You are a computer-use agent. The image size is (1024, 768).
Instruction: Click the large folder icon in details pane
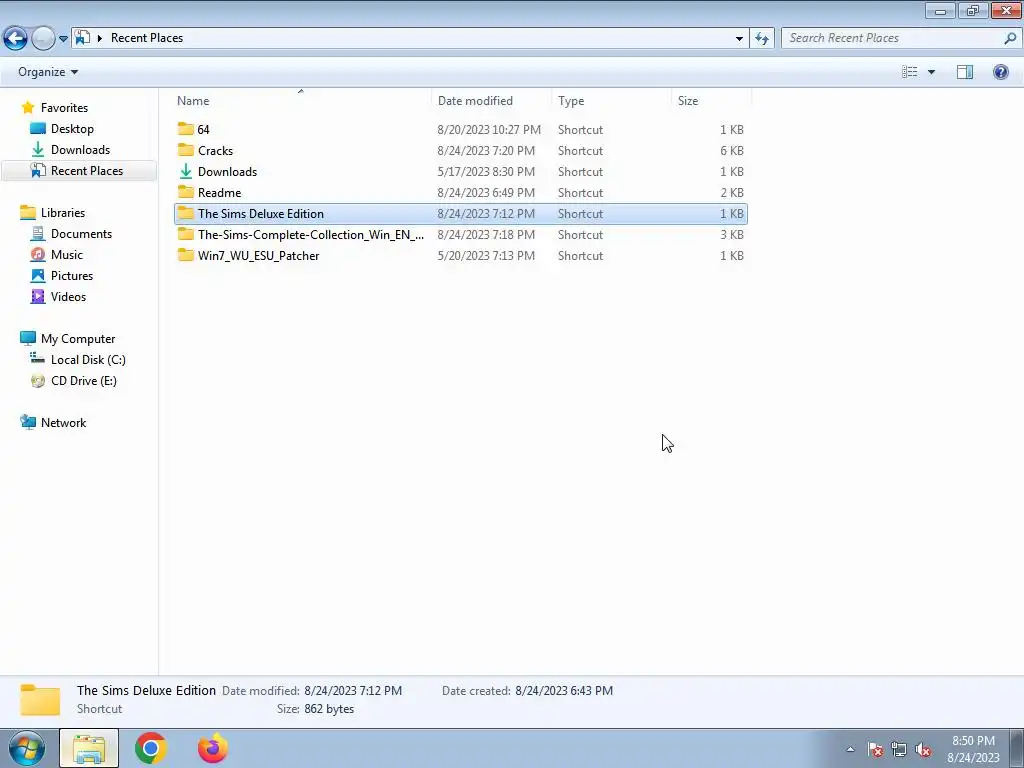[40, 699]
